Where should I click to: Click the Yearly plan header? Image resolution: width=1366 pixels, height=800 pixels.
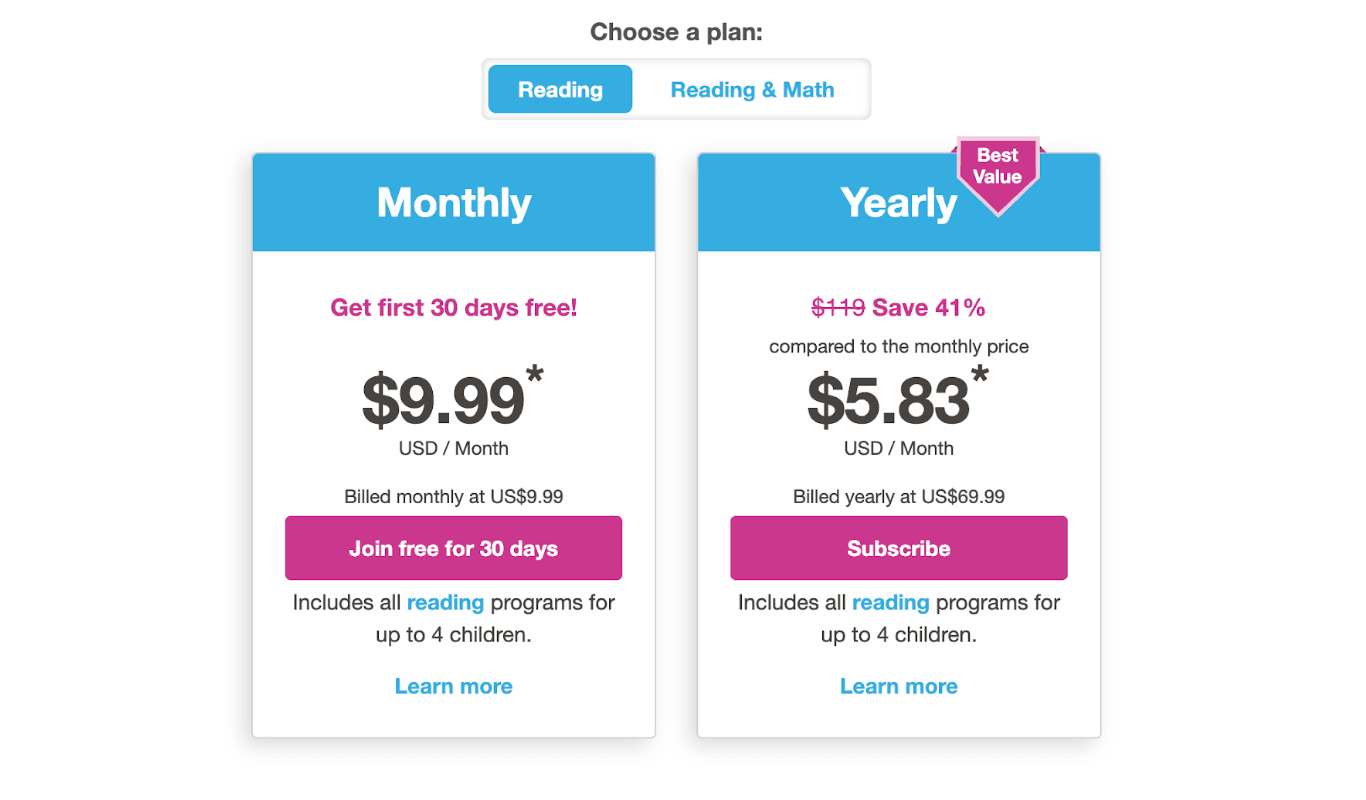tap(899, 201)
